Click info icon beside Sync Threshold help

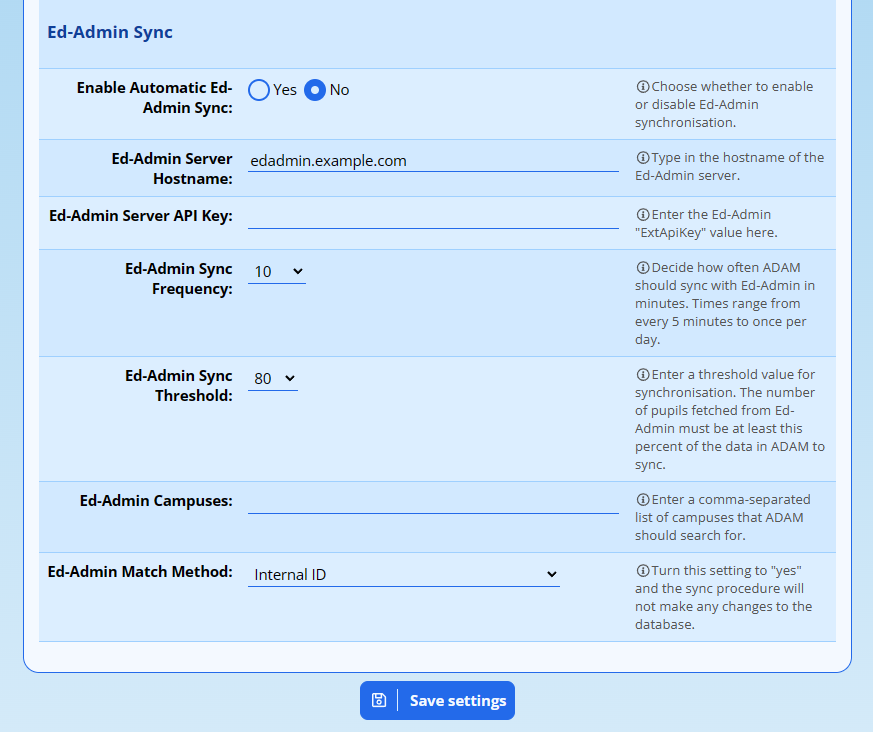pyautogui.click(x=642, y=375)
